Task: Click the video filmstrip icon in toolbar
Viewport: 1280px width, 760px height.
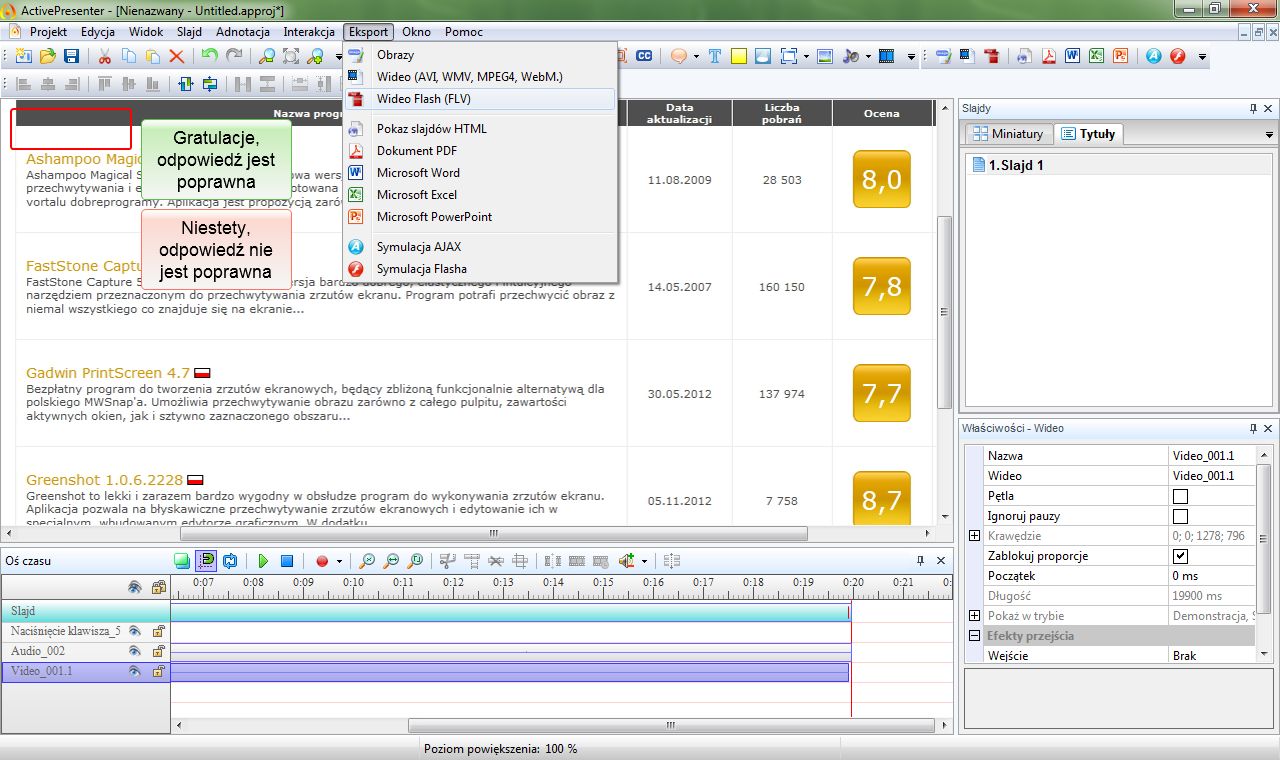Action: (x=885, y=57)
